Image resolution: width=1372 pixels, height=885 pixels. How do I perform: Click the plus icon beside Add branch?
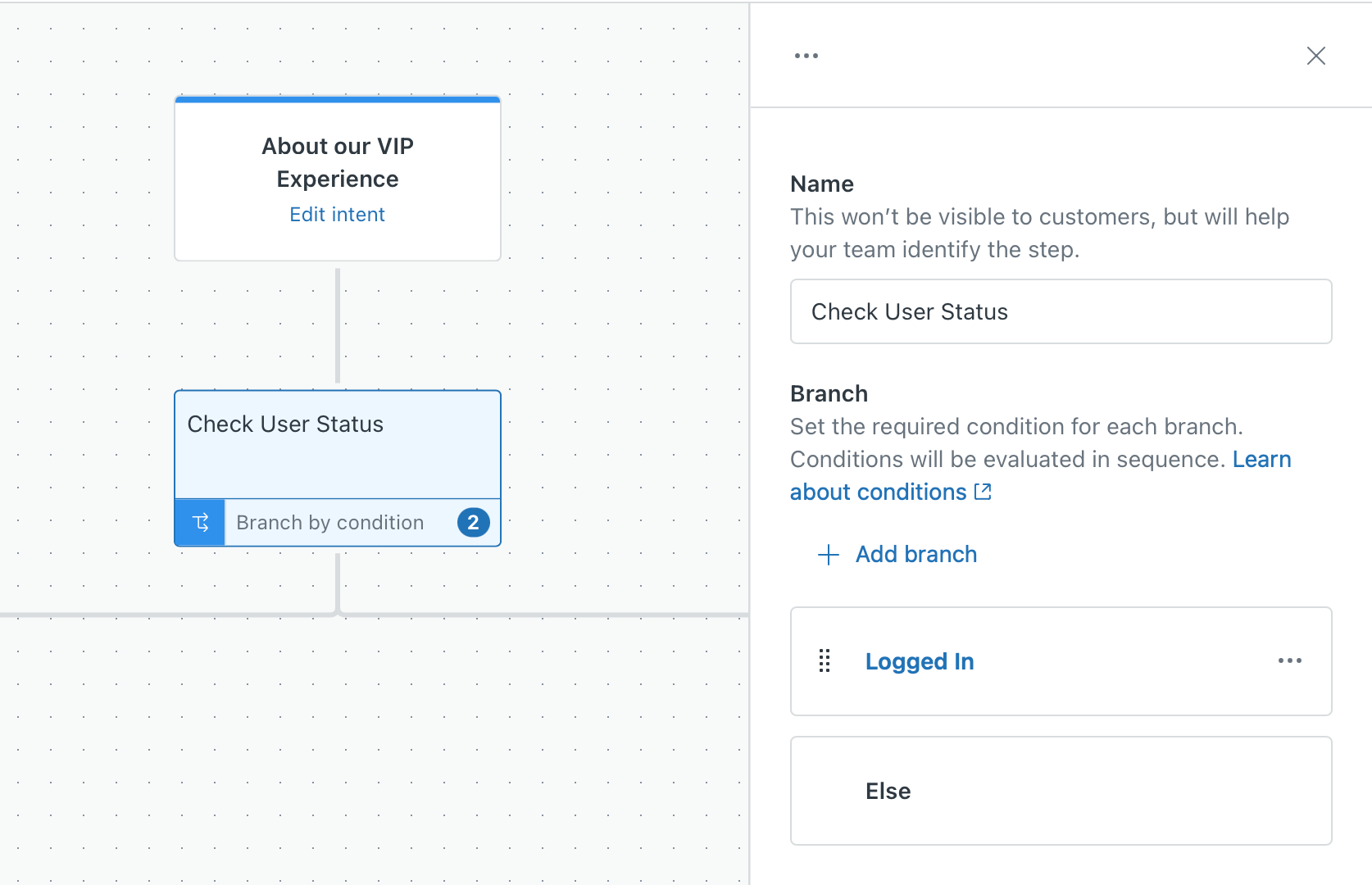829,555
